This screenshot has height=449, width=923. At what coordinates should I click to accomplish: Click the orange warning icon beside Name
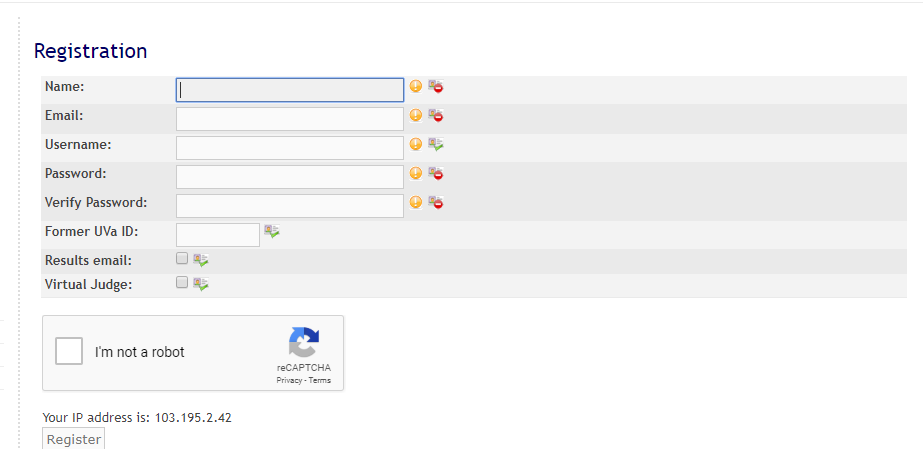pos(416,86)
